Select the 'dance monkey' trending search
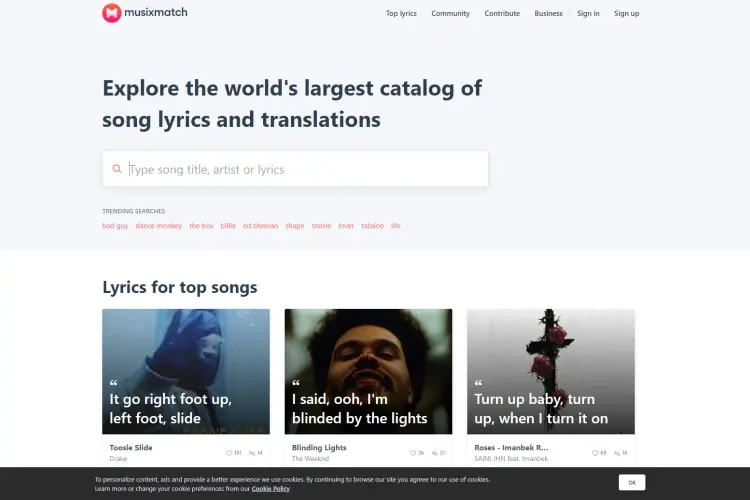The width and height of the screenshot is (750, 500). (x=159, y=226)
